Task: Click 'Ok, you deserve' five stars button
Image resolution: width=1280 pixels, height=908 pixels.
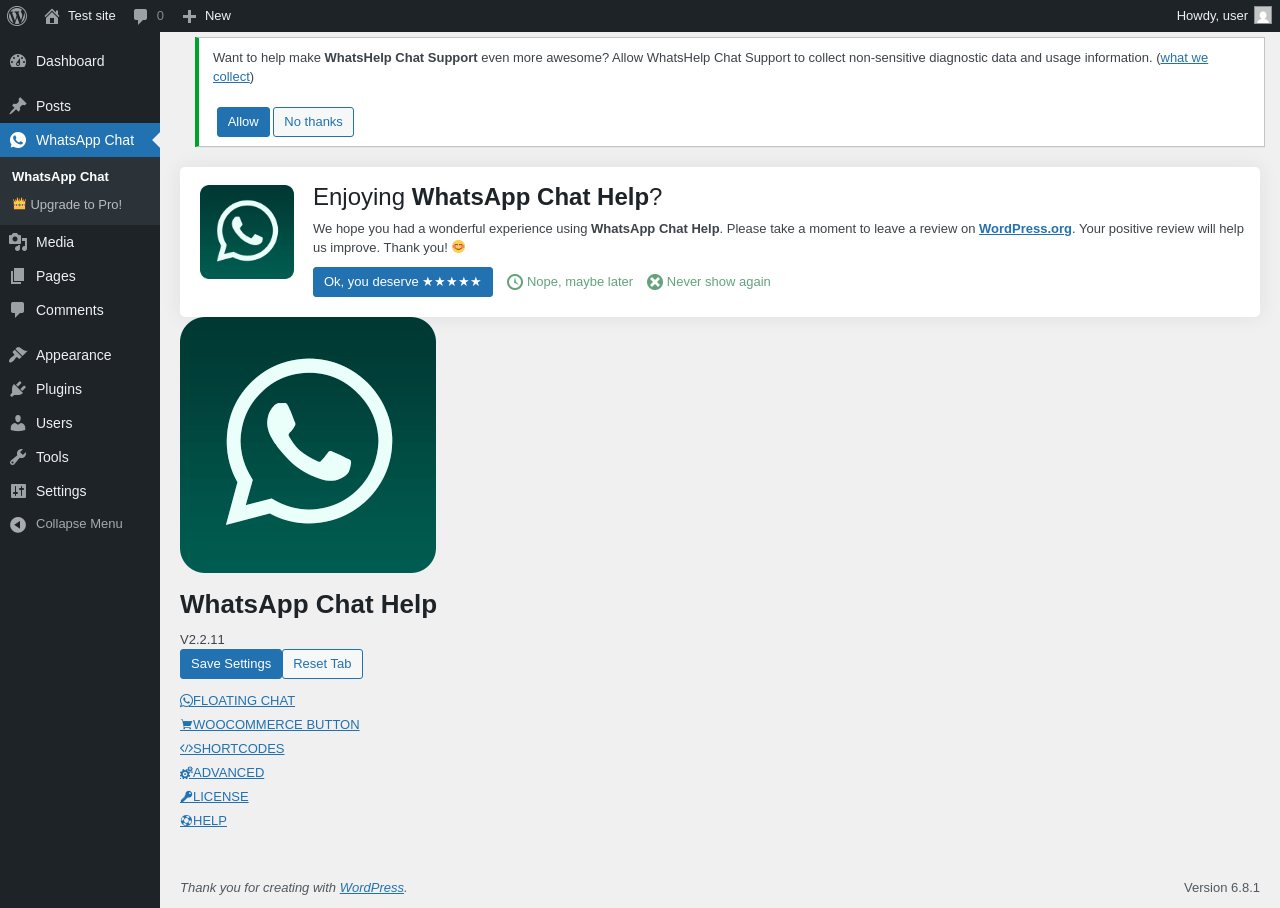Action: (x=403, y=282)
